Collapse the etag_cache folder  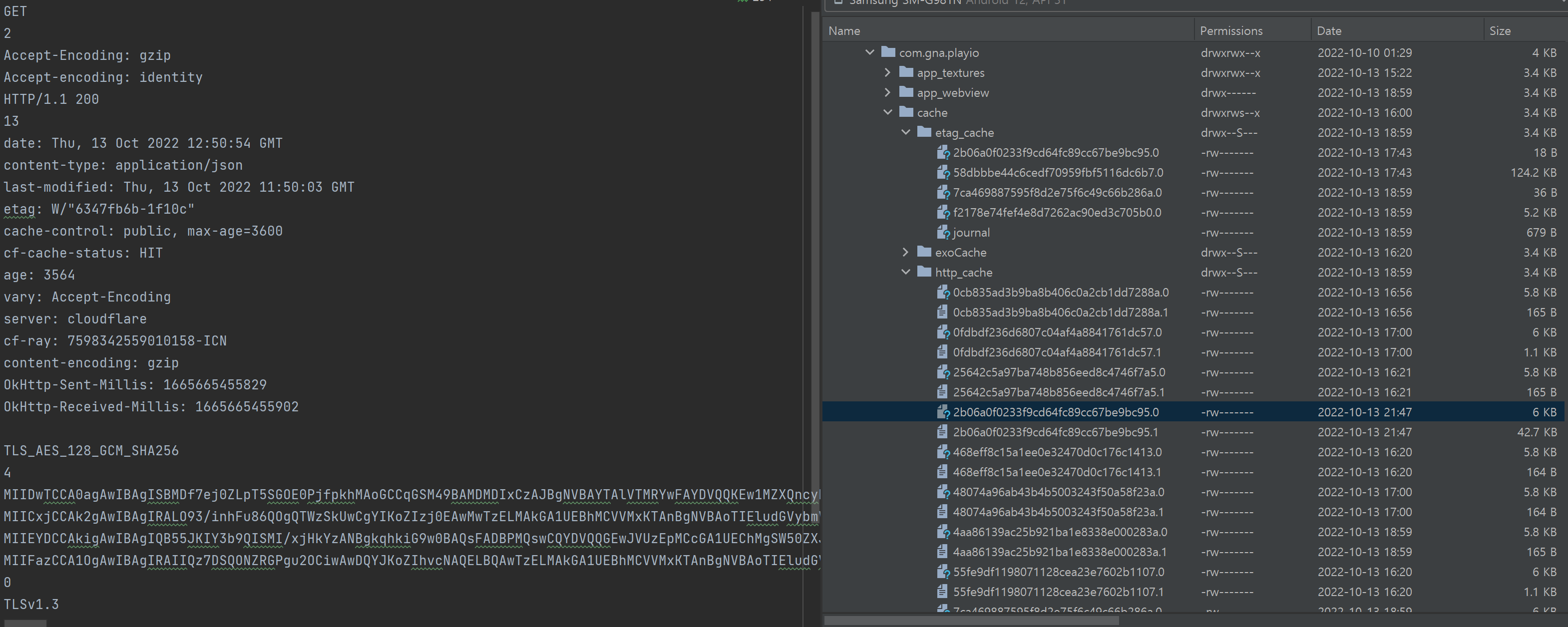click(x=906, y=132)
